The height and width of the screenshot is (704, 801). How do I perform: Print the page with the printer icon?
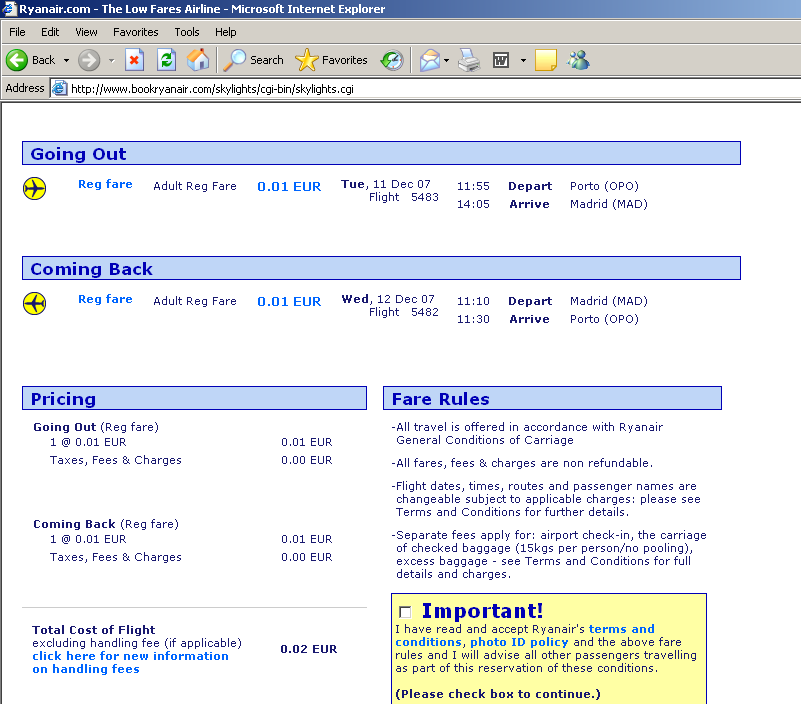click(x=469, y=60)
